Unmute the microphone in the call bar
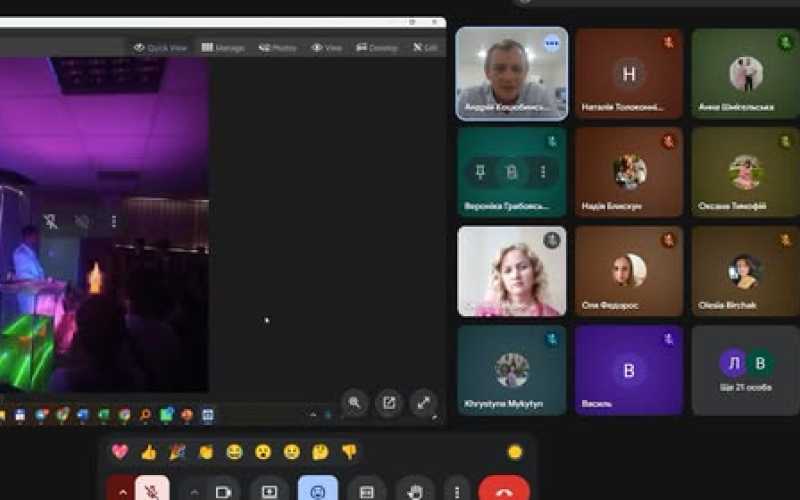Image resolution: width=800 pixels, height=500 pixels. click(152, 490)
